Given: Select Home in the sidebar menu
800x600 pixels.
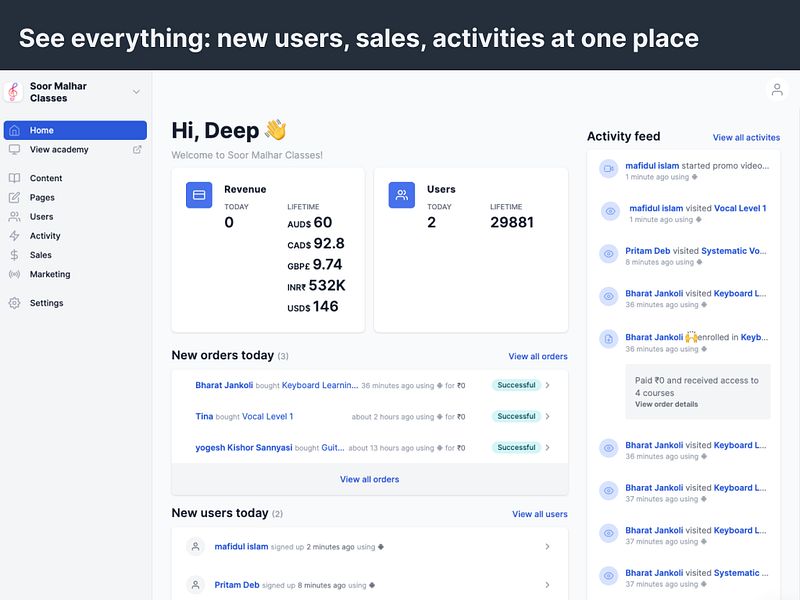Looking at the screenshot, I should tap(75, 130).
